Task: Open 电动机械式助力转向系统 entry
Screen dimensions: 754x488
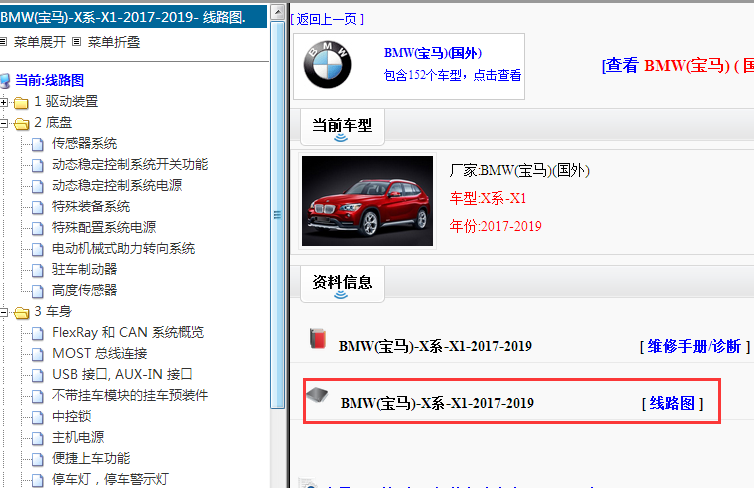Action: click(124, 249)
